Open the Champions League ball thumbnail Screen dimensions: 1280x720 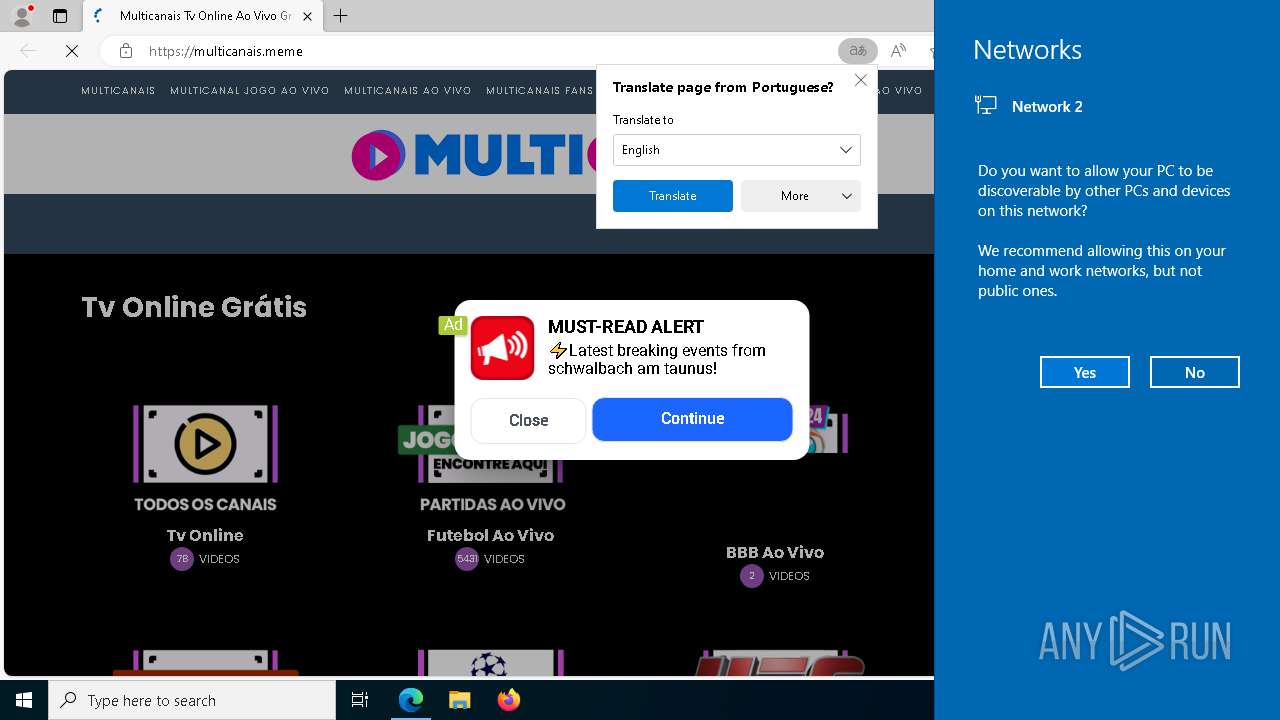pos(490,663)
